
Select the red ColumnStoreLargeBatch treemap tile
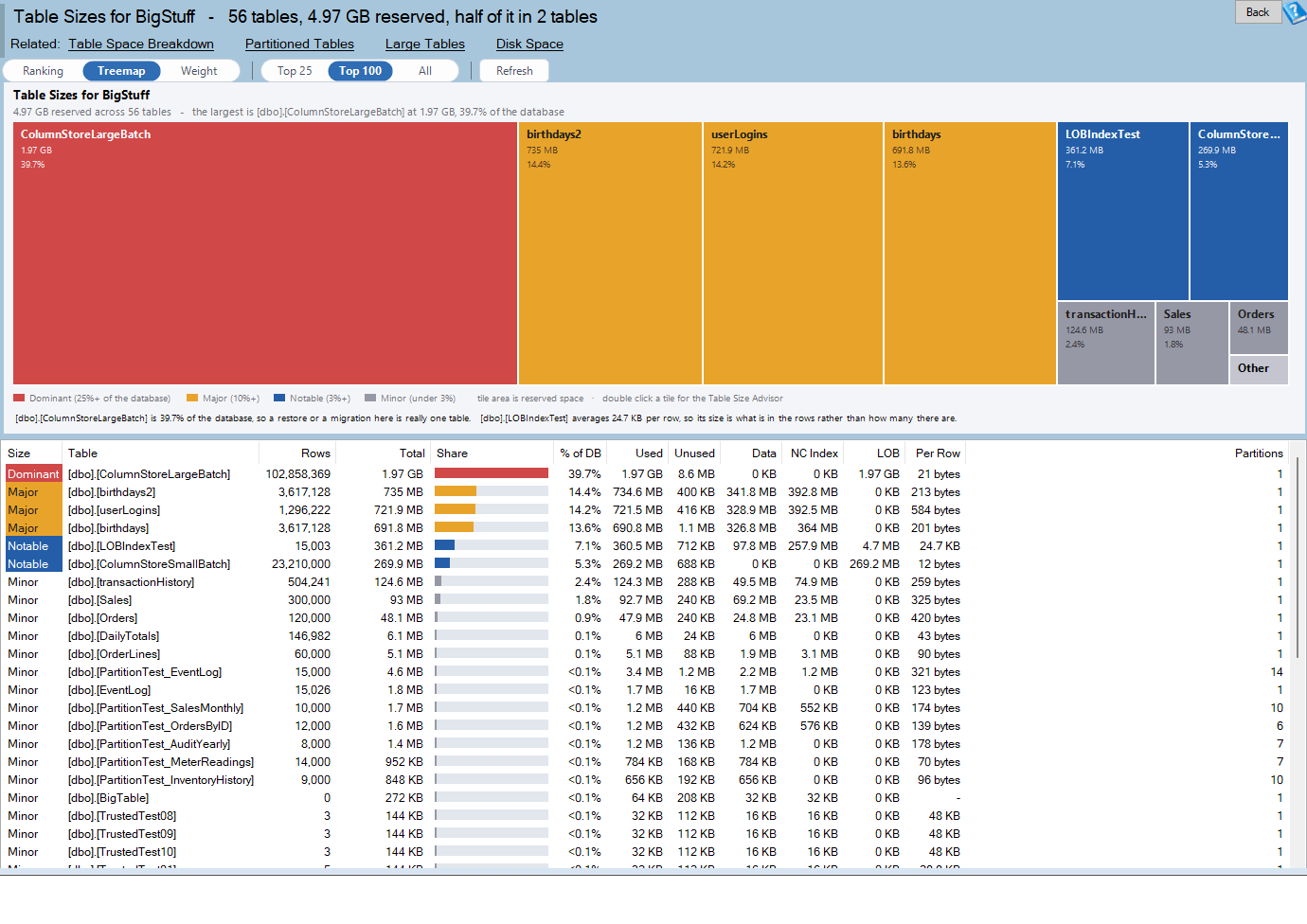[265, 253]
